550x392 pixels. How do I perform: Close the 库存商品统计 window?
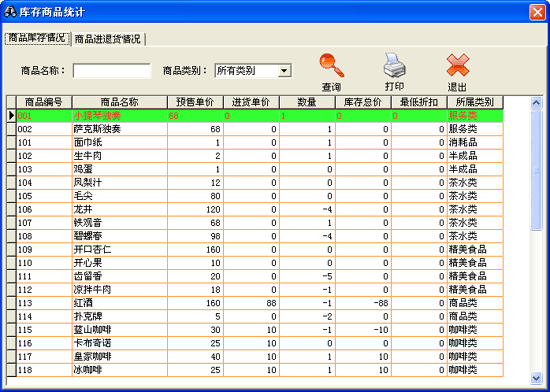(537, 12)
